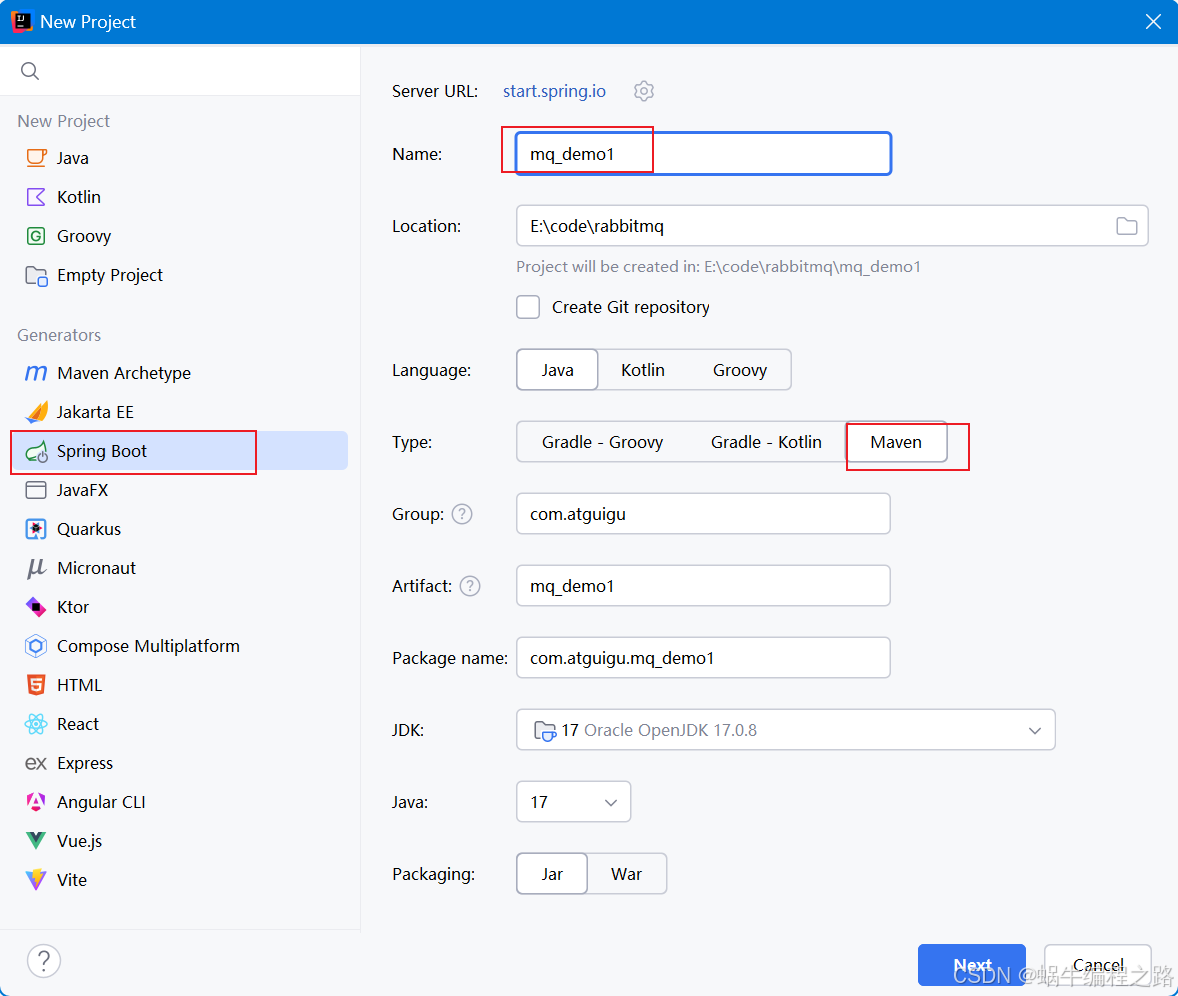Close the New Project dialog
The image size is (1178, 996).
tap(1153, 22)
